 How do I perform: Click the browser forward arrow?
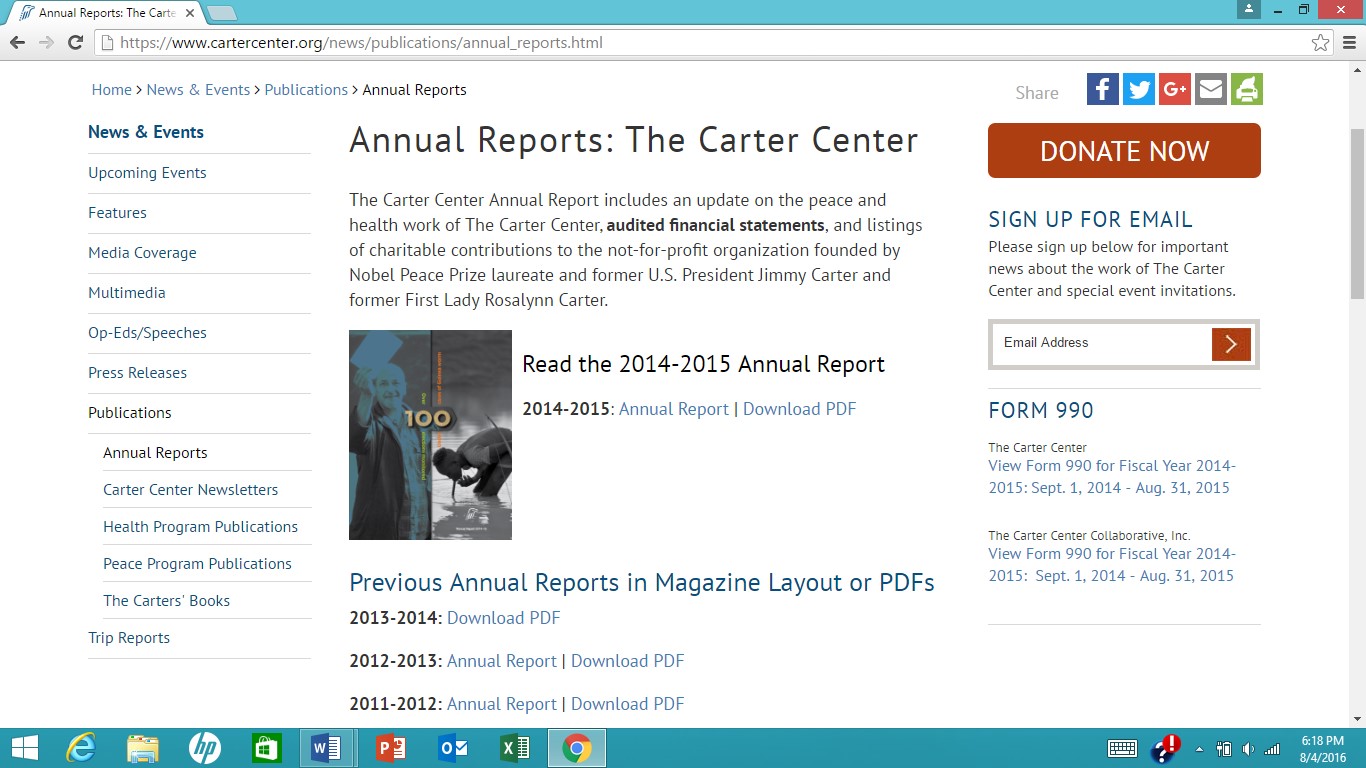(x=46, y=42)
